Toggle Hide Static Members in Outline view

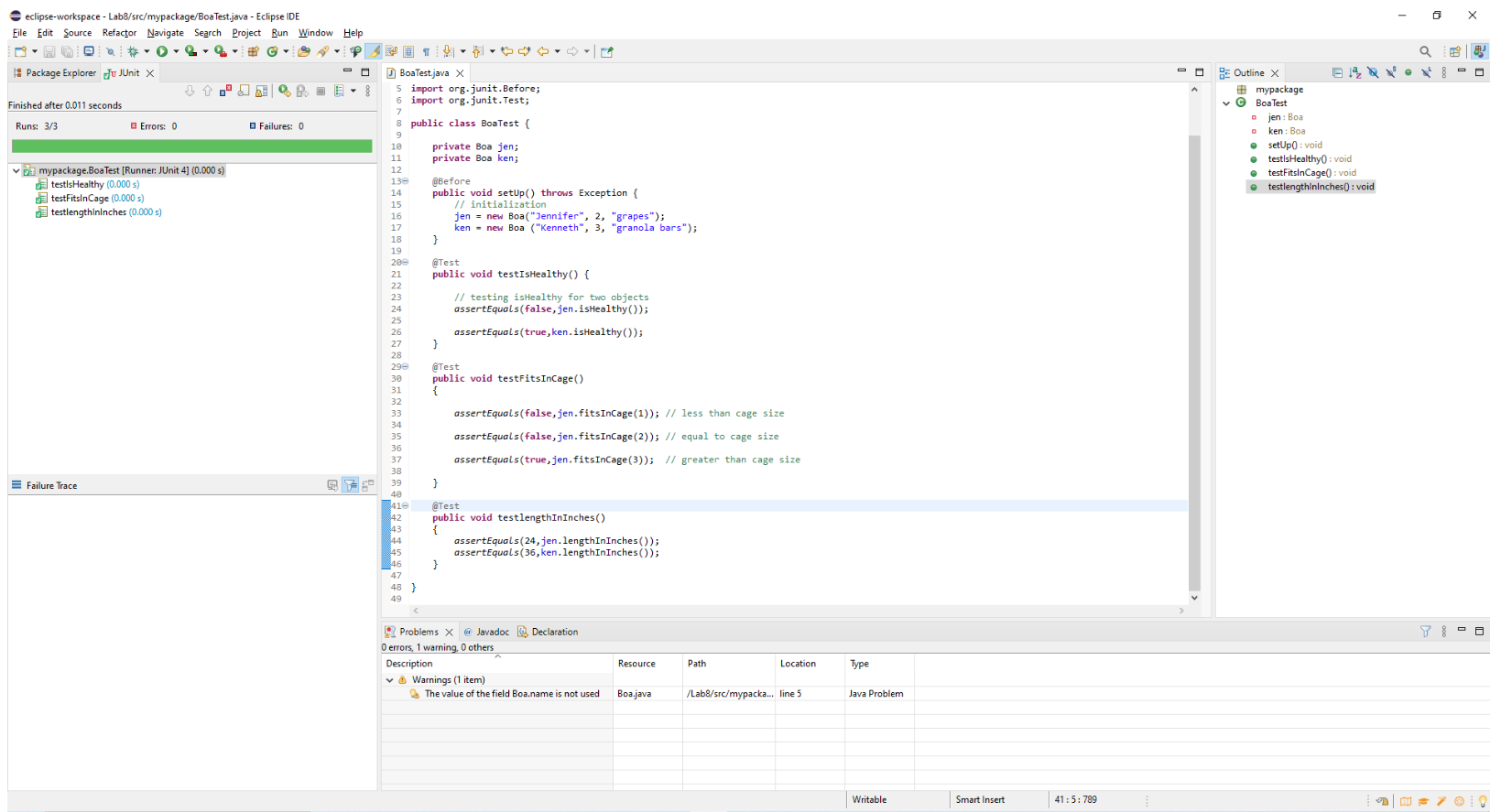click(1391, 72)
